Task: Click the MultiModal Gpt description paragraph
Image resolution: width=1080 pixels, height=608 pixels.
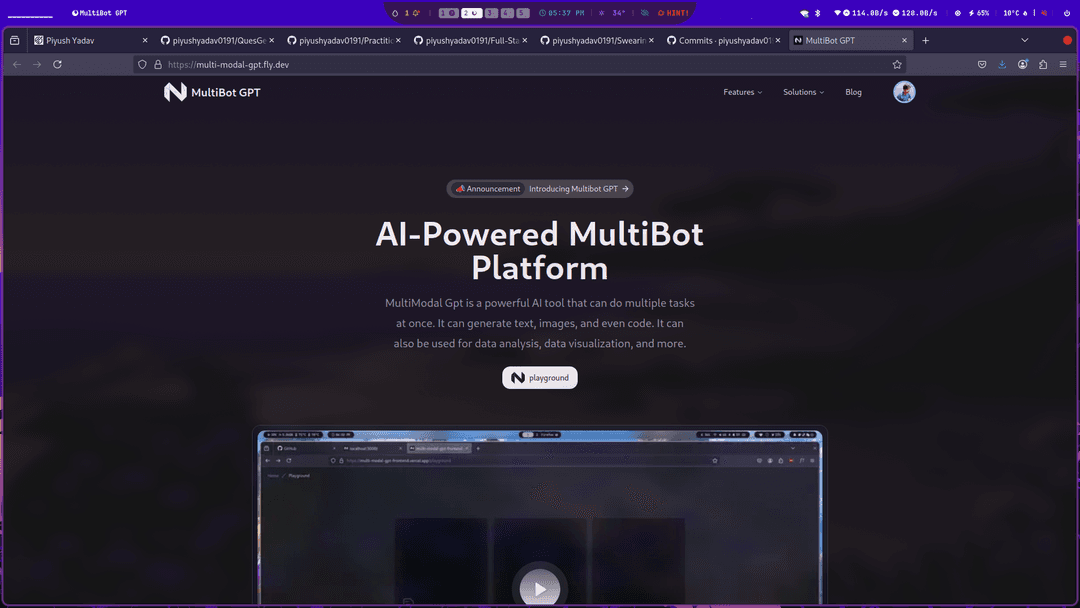Action: (540, 323)
